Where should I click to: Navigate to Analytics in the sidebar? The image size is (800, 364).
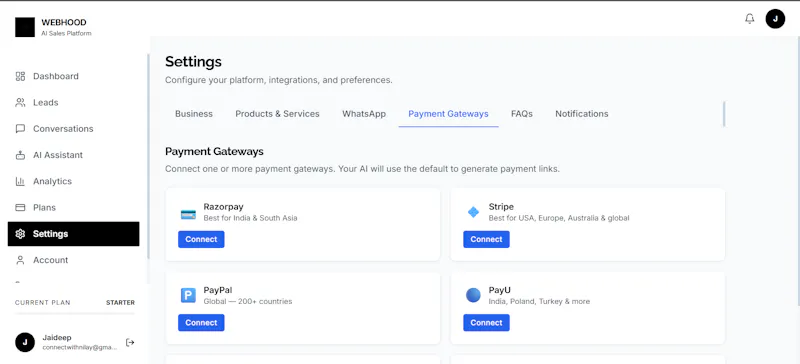(x=73, y=181)
